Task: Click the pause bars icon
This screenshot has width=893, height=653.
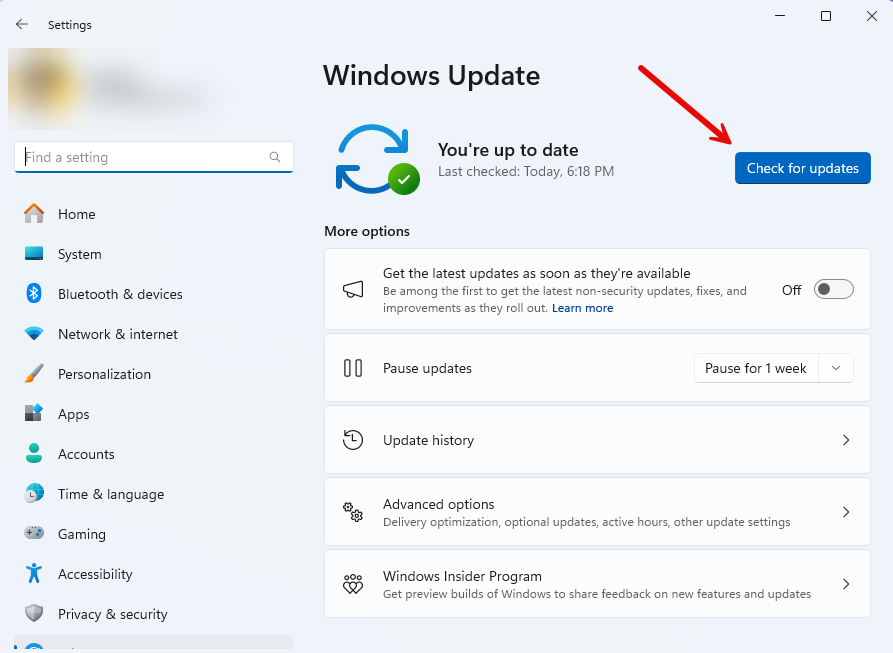Action: (353, 368)
